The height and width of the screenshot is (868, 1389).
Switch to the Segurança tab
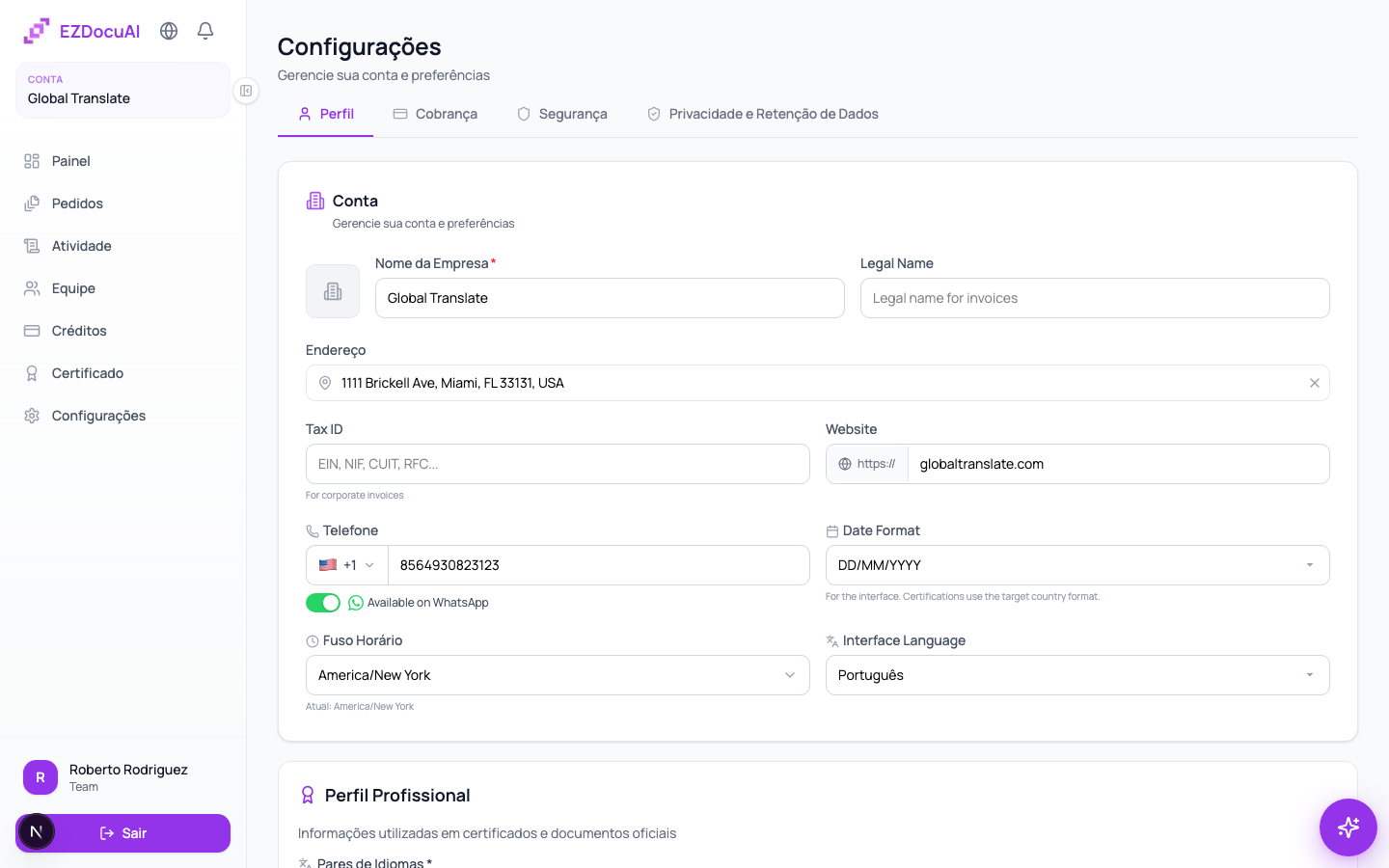(x=562, y=114)
